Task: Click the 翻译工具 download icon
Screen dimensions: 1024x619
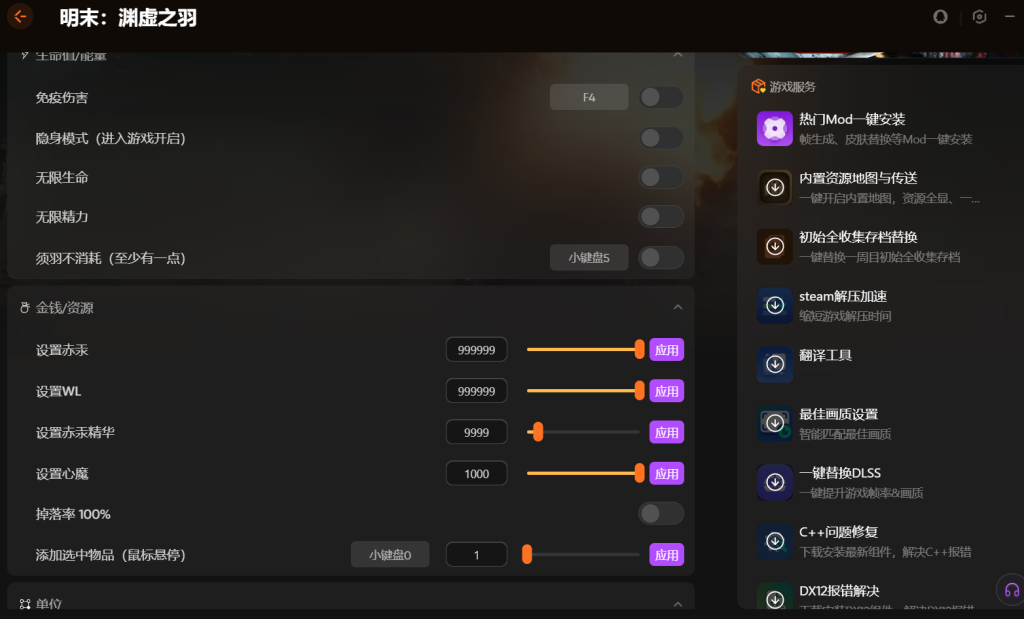Action: pyautogui.click(x=775, y=364)
